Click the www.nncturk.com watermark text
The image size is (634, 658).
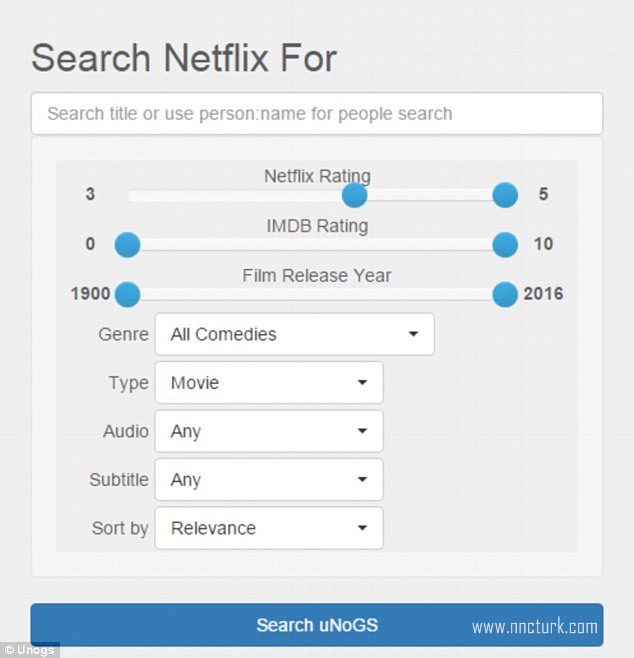pyautogui.click(x=535, y=627)
